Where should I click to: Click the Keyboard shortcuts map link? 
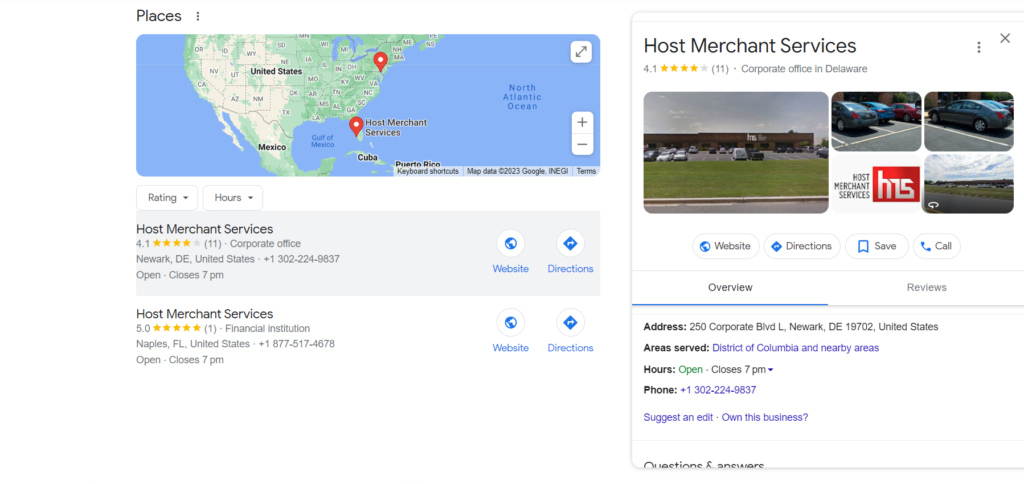(x=428, y=171)
